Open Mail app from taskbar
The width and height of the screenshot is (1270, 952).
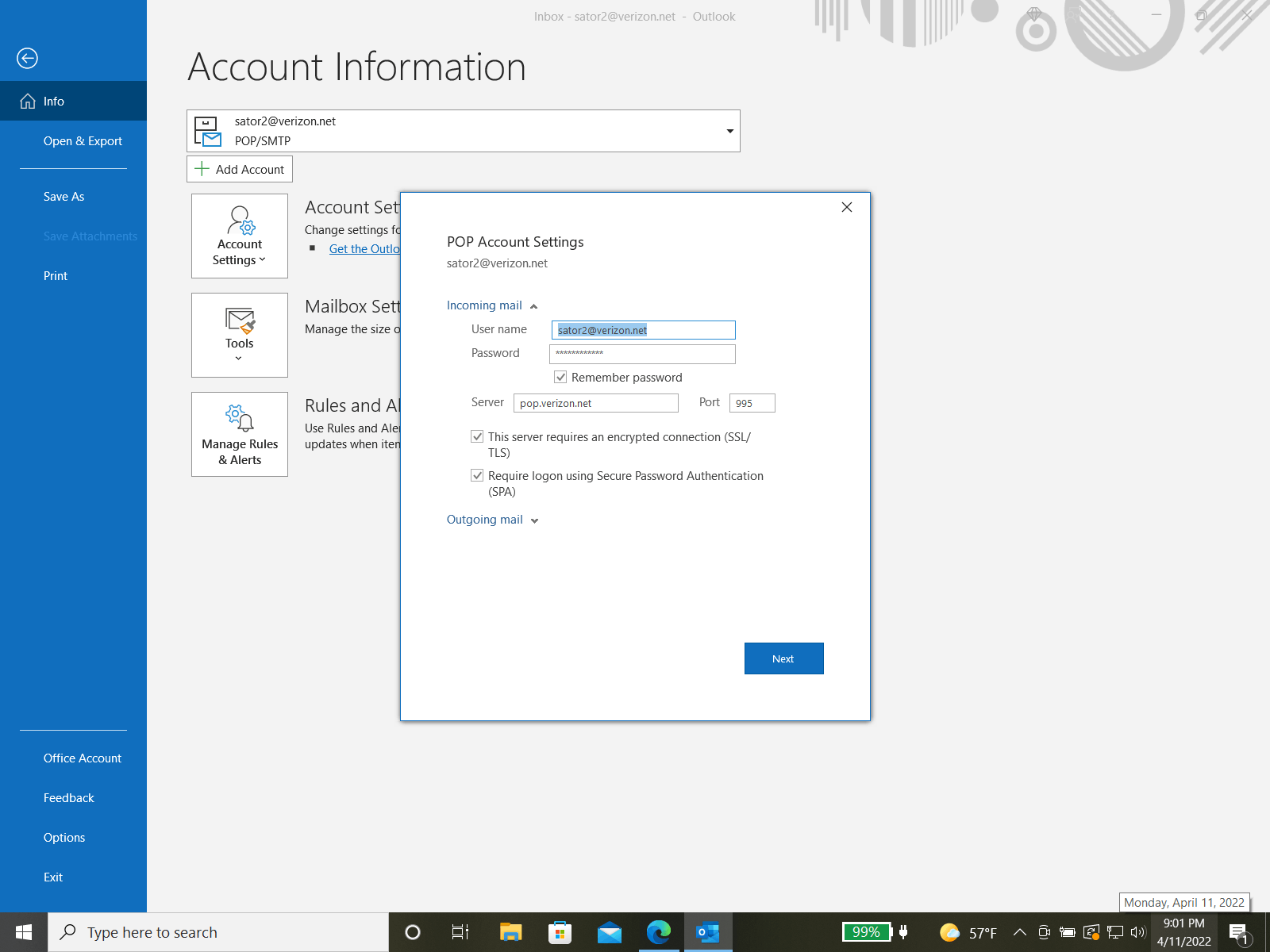tap(610, 932)
